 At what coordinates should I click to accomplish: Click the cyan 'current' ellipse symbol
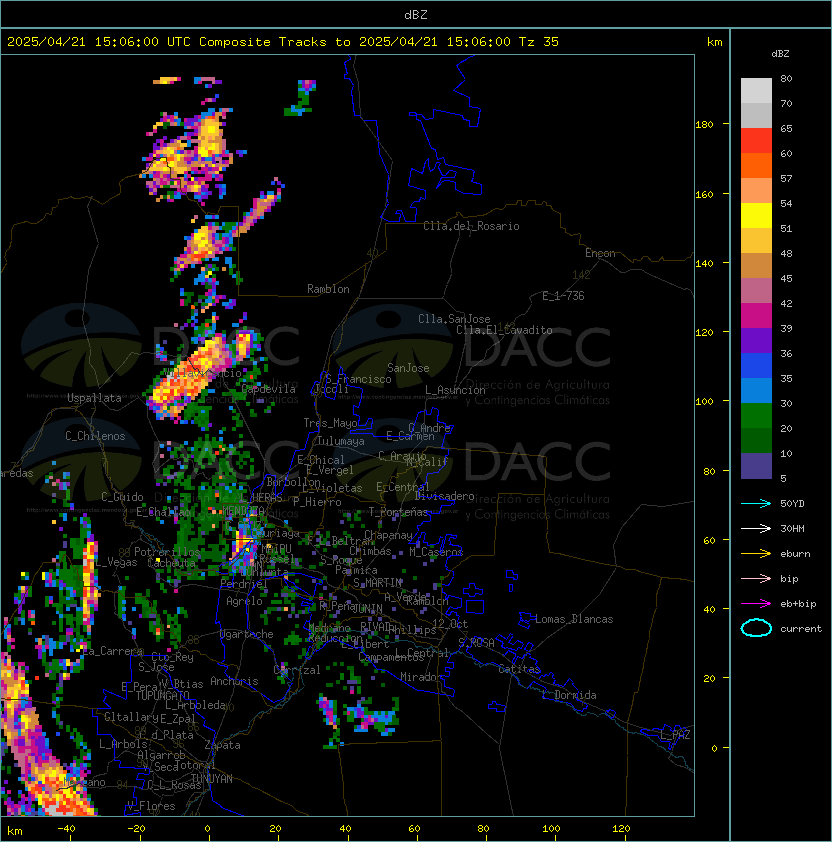[x=756, y=628]
